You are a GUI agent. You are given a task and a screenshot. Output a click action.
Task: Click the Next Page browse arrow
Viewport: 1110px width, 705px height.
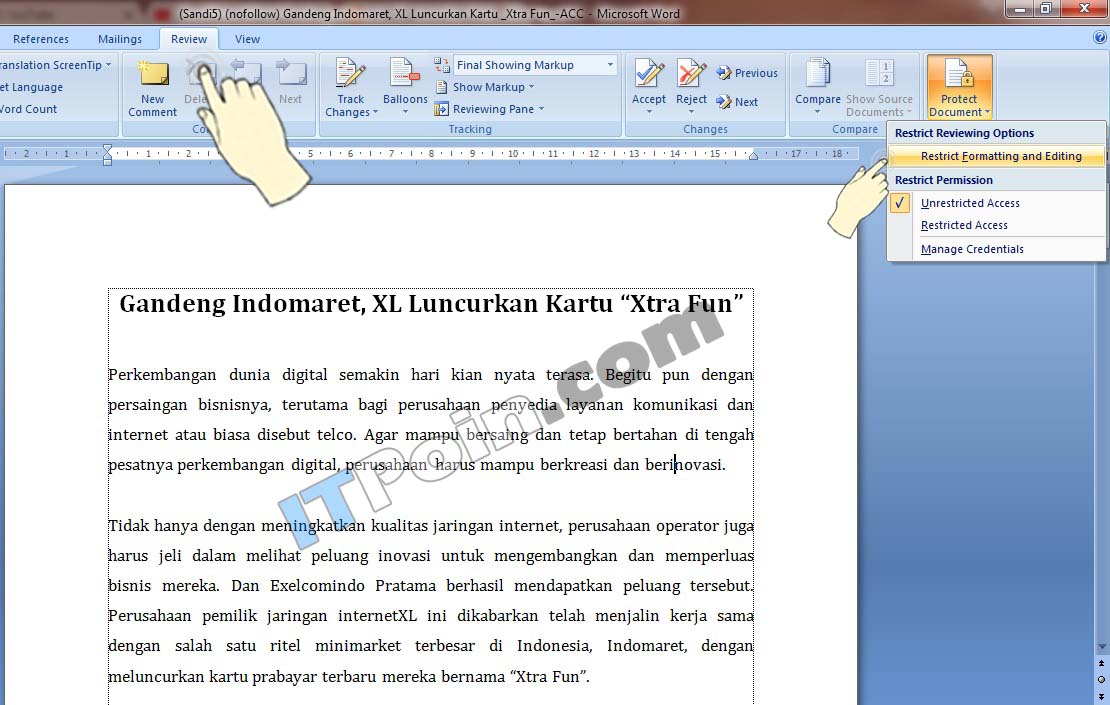click(1102, 697)
